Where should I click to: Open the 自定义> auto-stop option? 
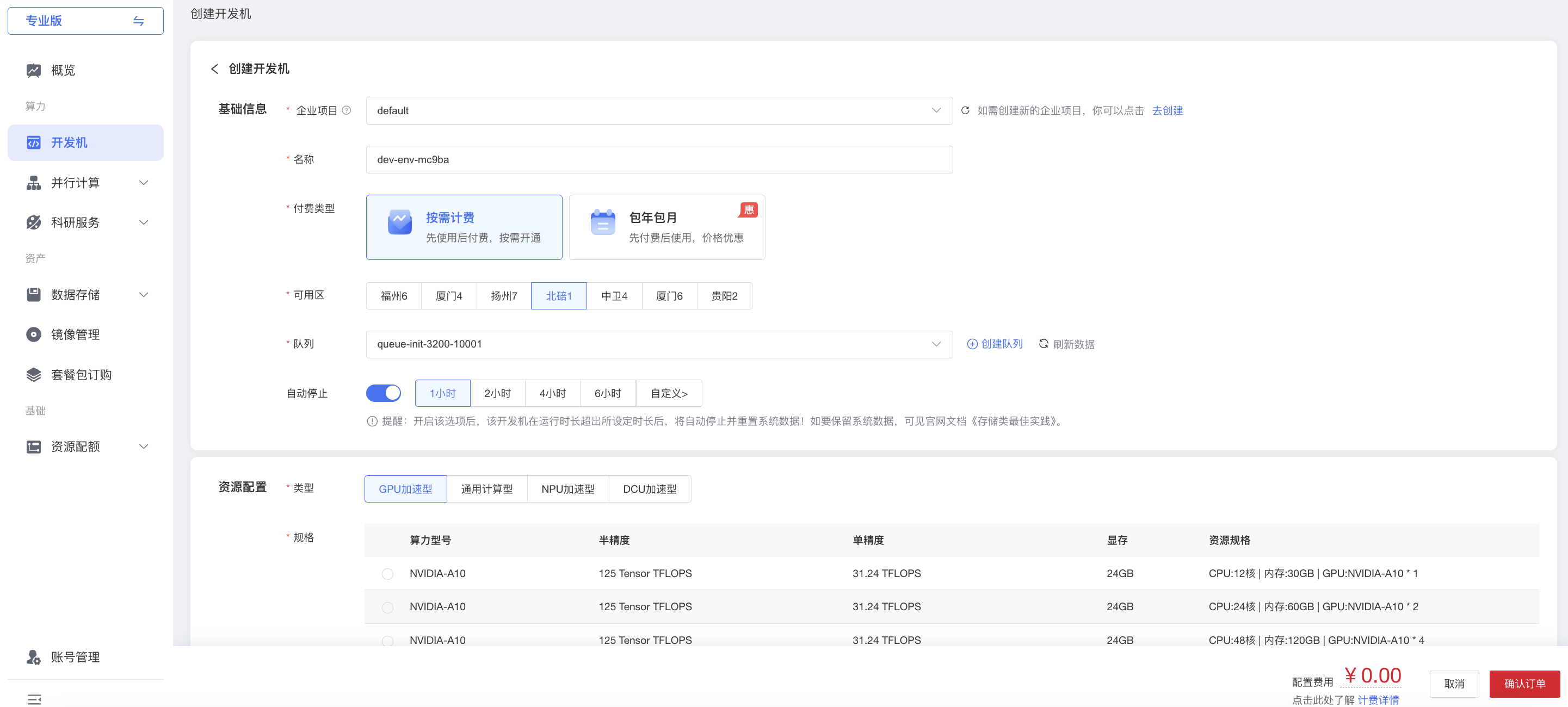click(x=669, y=393)
